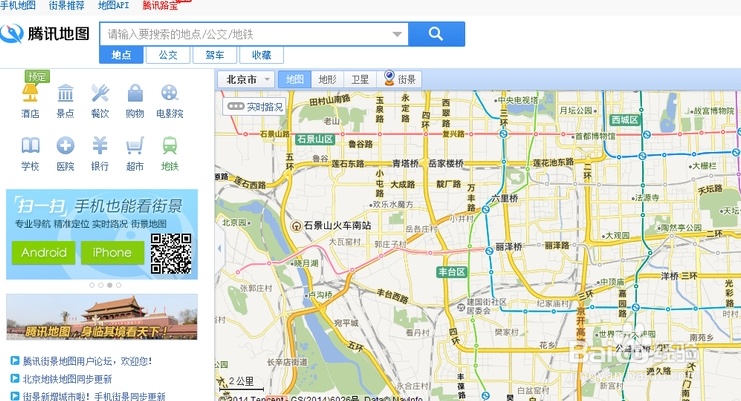Scan the QR code image
Image resolution: width=741 pixels, height=401 pixels.
pyautogui.click(x=171, y=254)
